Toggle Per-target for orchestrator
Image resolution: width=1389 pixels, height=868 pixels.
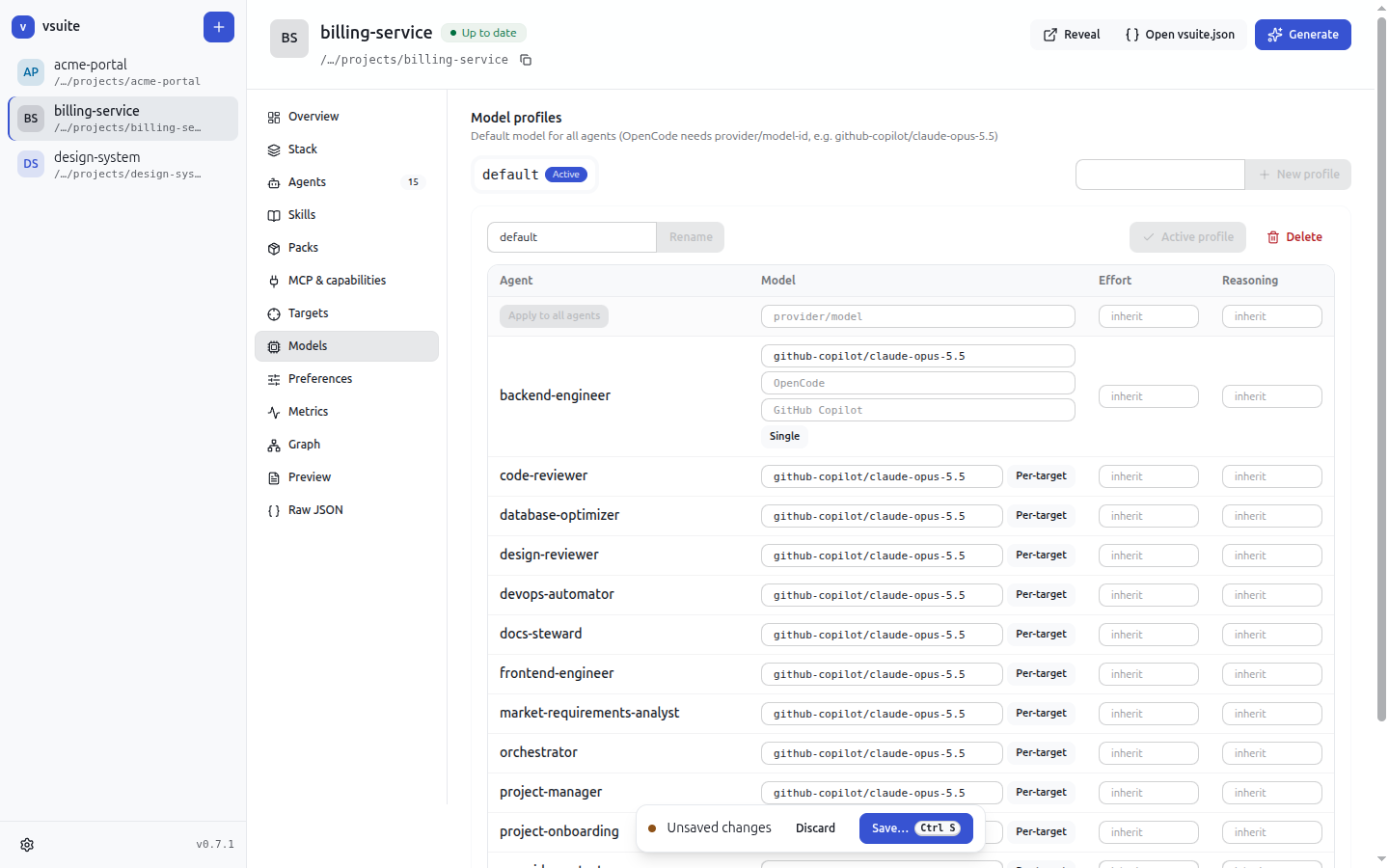[1041, 753]
